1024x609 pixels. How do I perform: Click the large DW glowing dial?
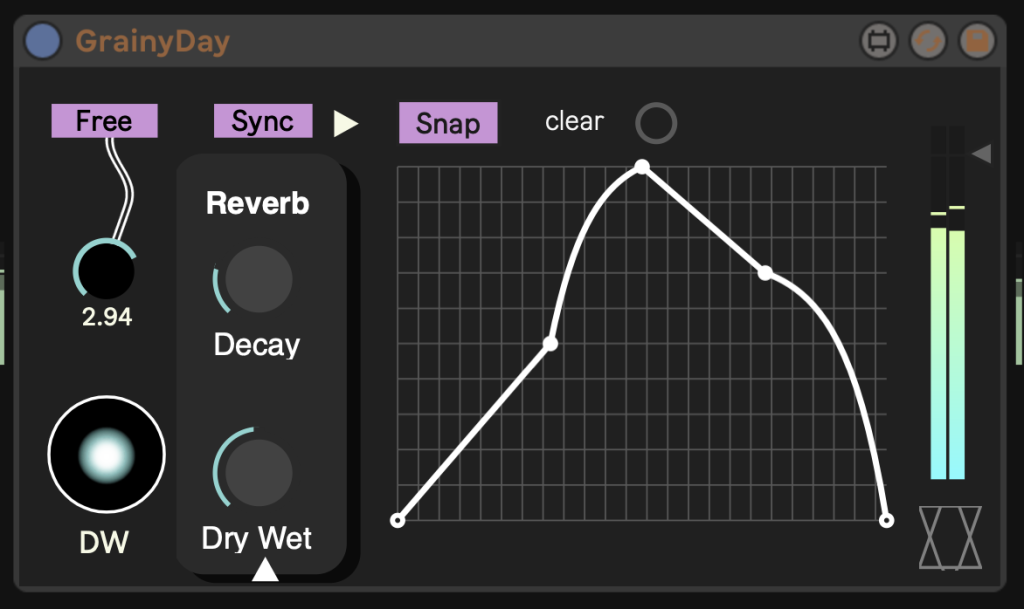pos(106,455)
